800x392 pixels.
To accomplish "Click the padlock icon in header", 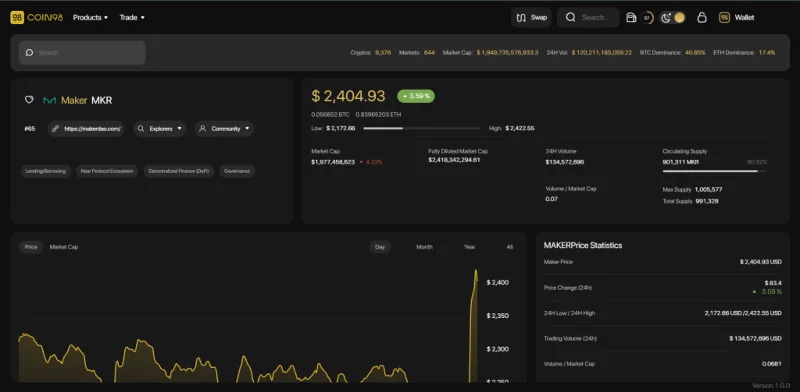I will click(x=702, y=17).
